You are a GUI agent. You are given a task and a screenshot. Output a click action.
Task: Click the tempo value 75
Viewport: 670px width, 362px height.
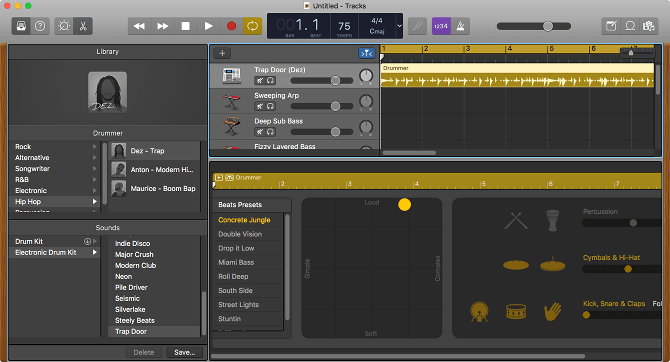click(x=344, y=26)
